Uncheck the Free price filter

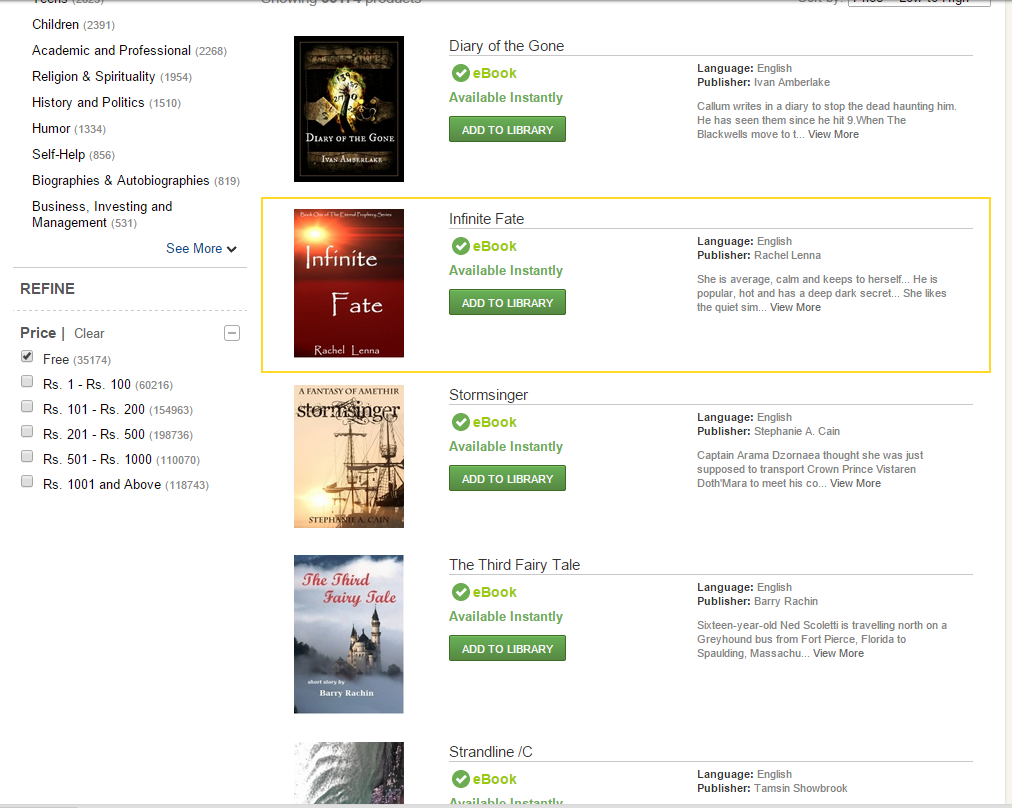(x=26, y=355)
